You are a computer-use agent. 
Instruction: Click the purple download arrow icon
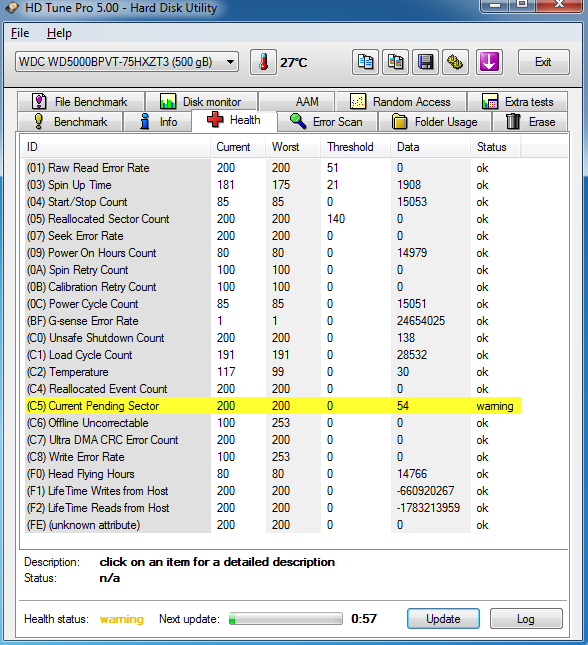click(x=489, y=63)
